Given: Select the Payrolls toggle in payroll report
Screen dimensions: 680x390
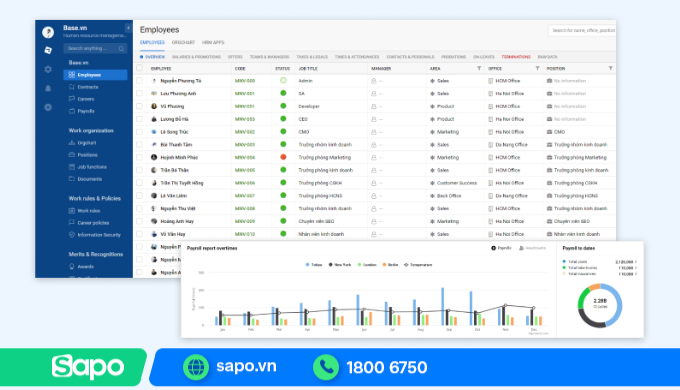Looking at the screenshot, I should click(501, 248).
